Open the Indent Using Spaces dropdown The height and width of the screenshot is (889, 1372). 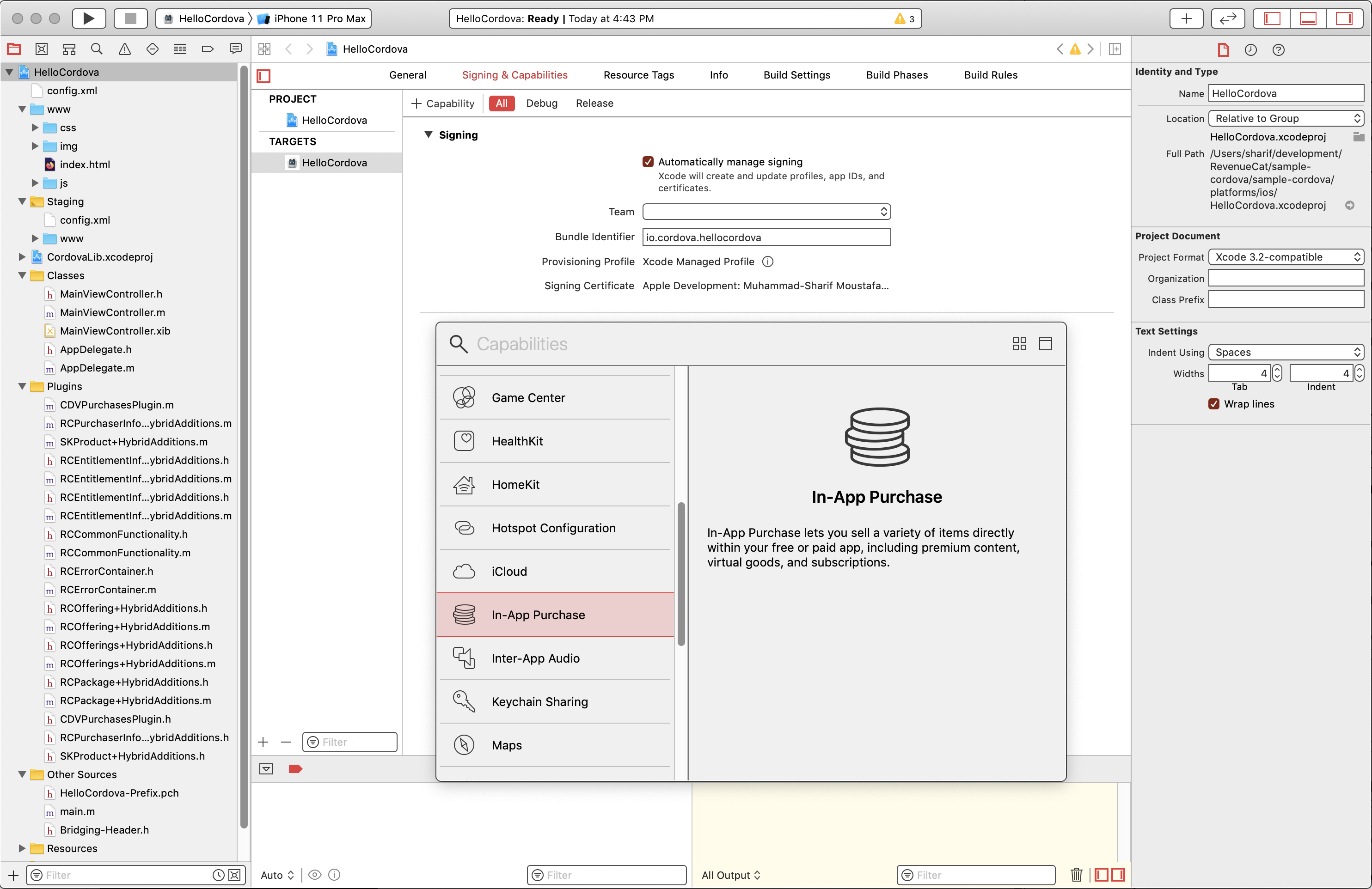pyautogui.click(x=1286, y=352)
